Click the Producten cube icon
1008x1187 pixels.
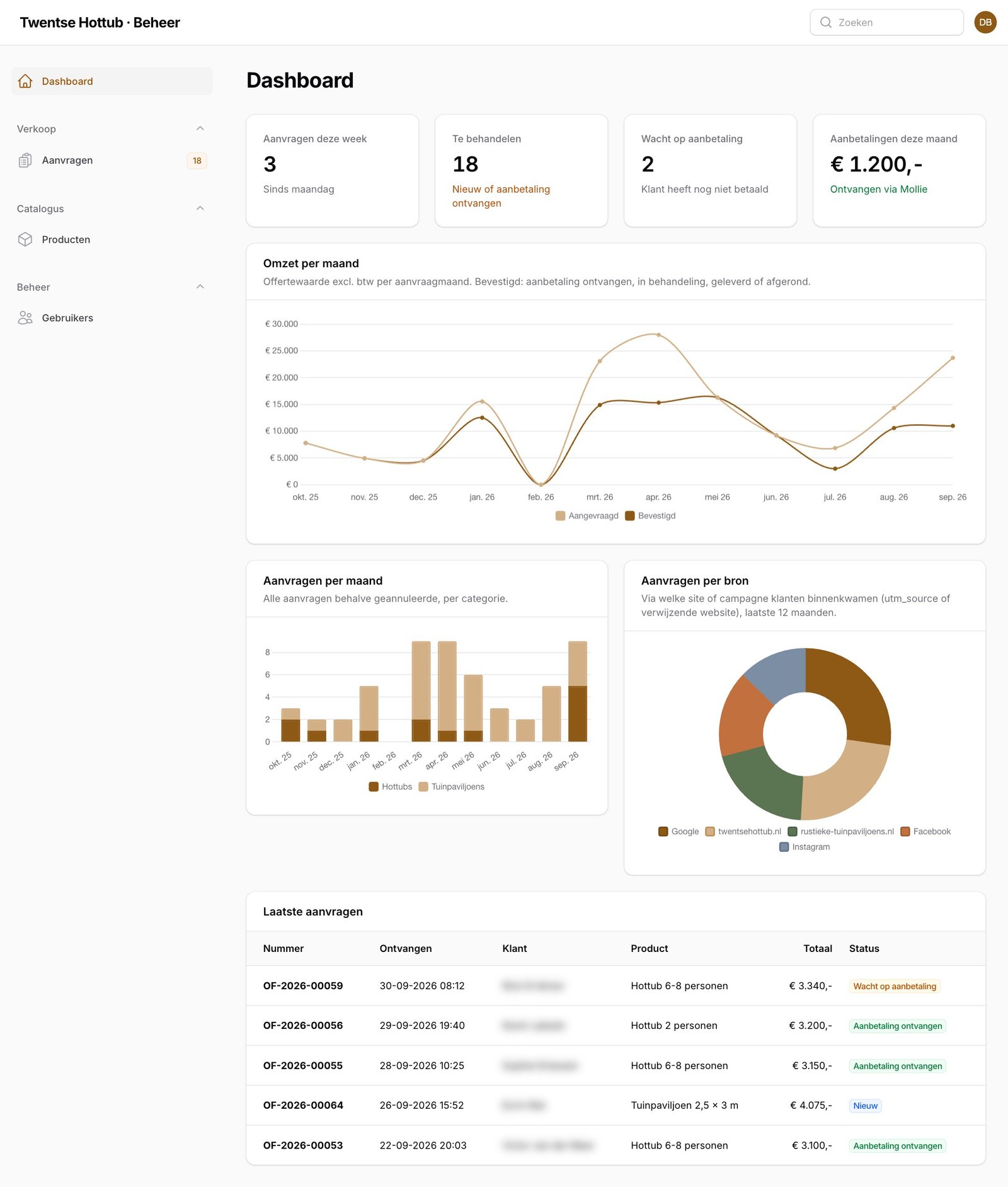pos(25,239)
